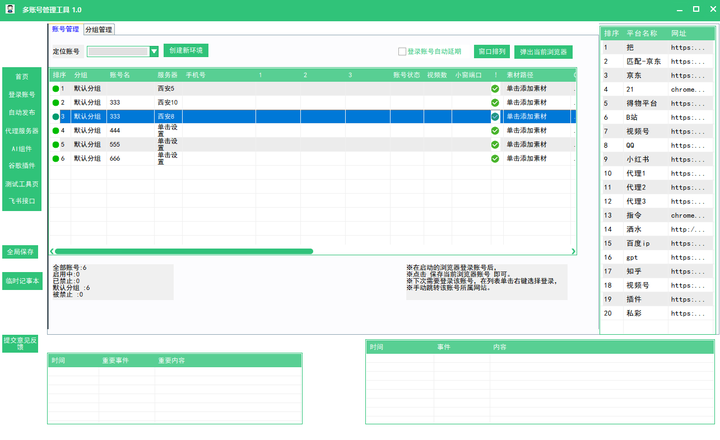Select platform 知乎 in the right list
This screenshot has height=440, width=720.
(658, 271)
